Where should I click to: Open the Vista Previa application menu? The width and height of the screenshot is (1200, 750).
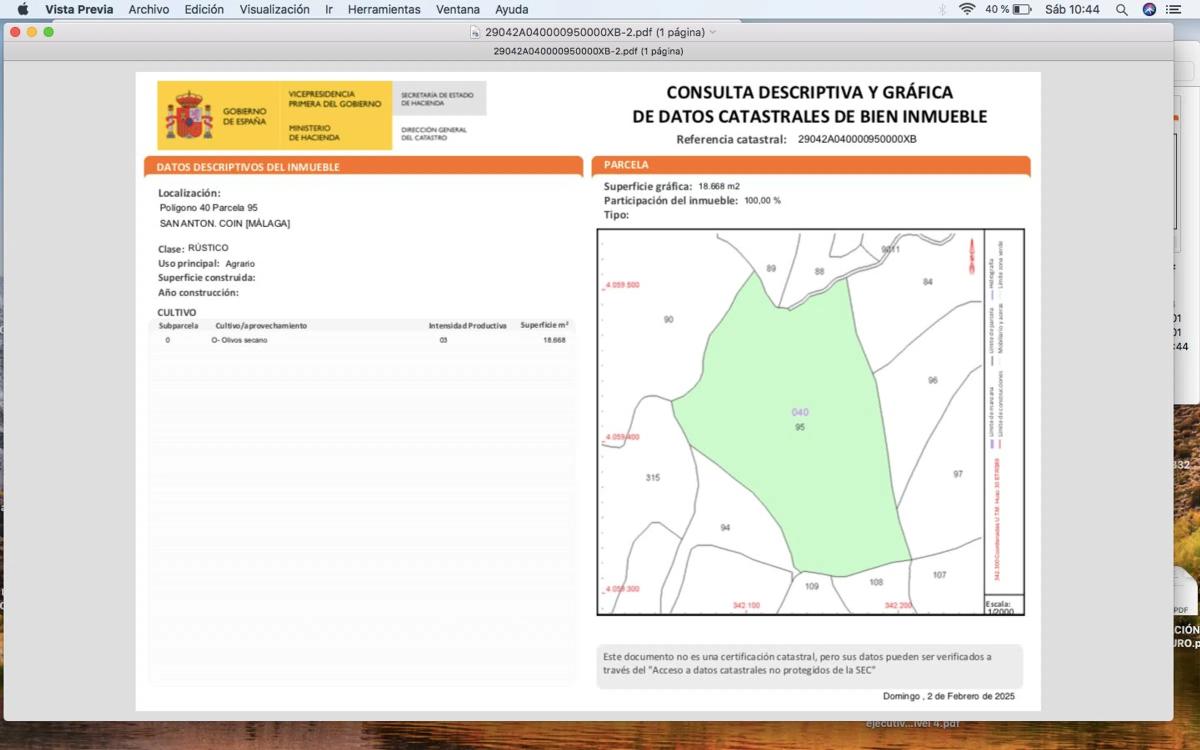point(79,9)
